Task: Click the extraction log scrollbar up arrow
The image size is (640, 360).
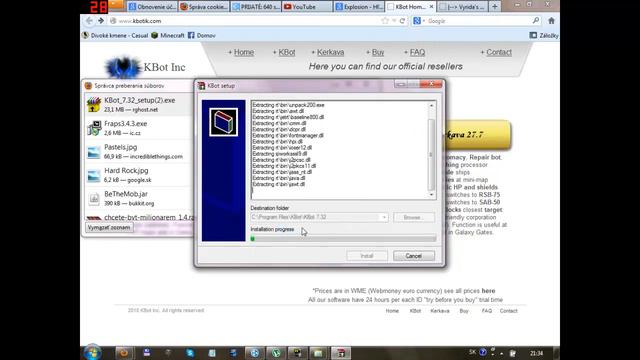Action: pyautogui.click(x=431, y=105)
